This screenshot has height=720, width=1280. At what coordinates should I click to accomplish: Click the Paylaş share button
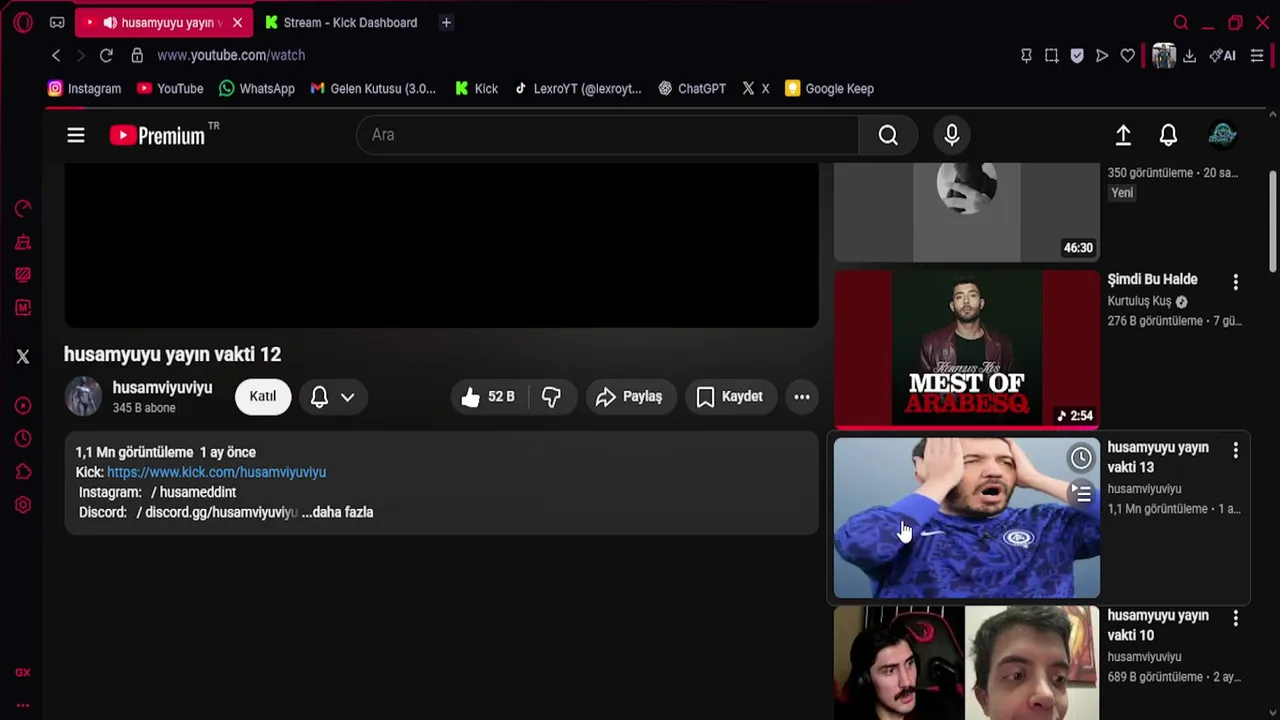click(629, 397)
